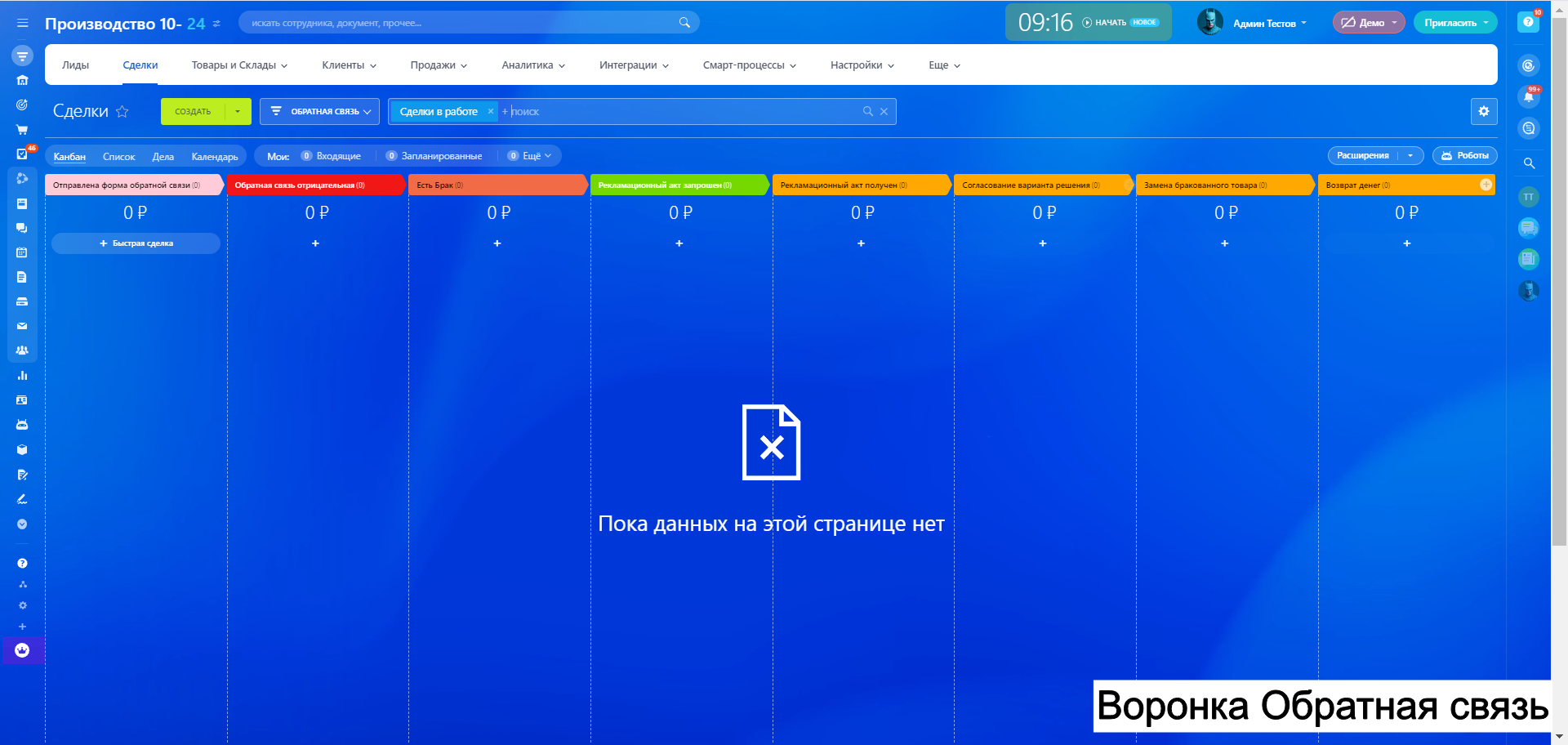Toggle the 'Запланированные' counter filter
1568x745 pixels.
point(434,156)
